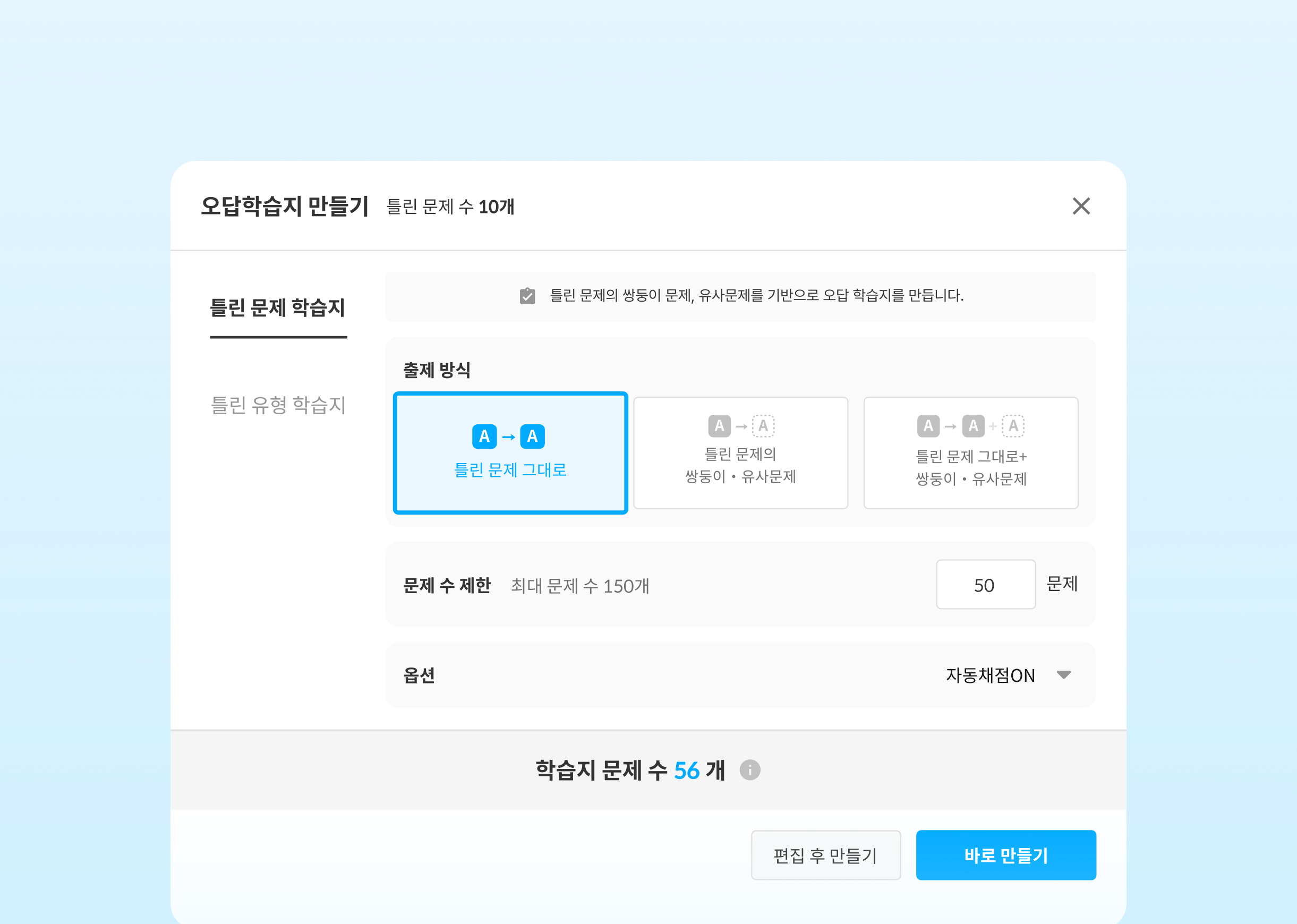Screen dimensions: 1297x924
Task: Click the 바로 만들기 button
Action: [x=1005, y=854]
